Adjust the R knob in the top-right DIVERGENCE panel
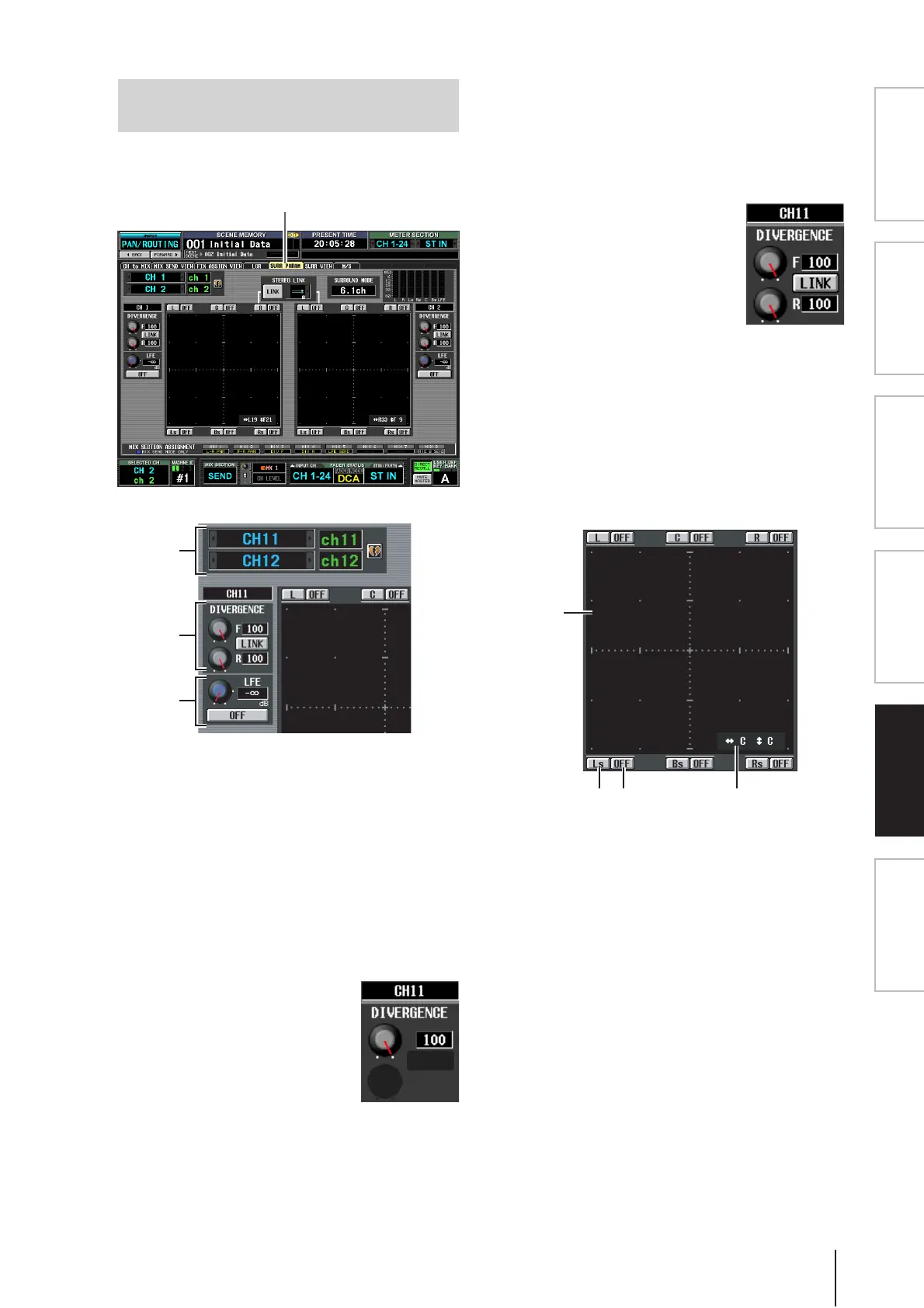 click(769, 304)
